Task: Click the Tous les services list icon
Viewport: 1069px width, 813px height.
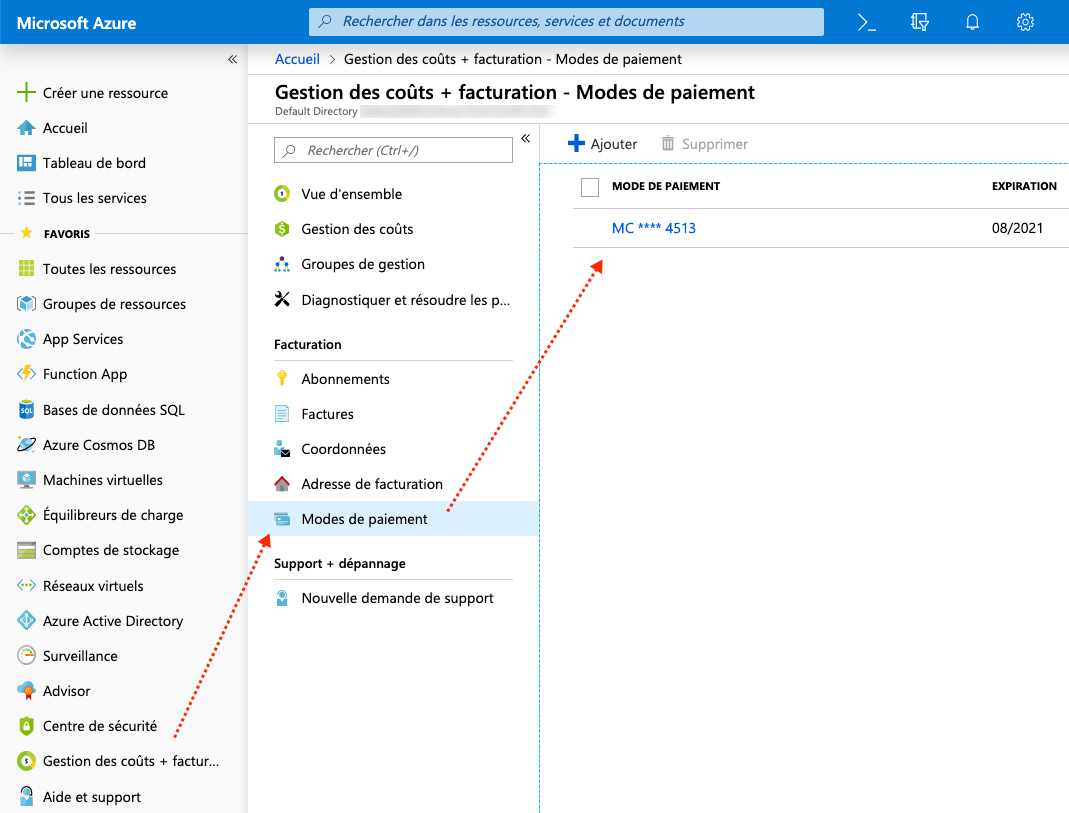Action: [x=26, y=198]
